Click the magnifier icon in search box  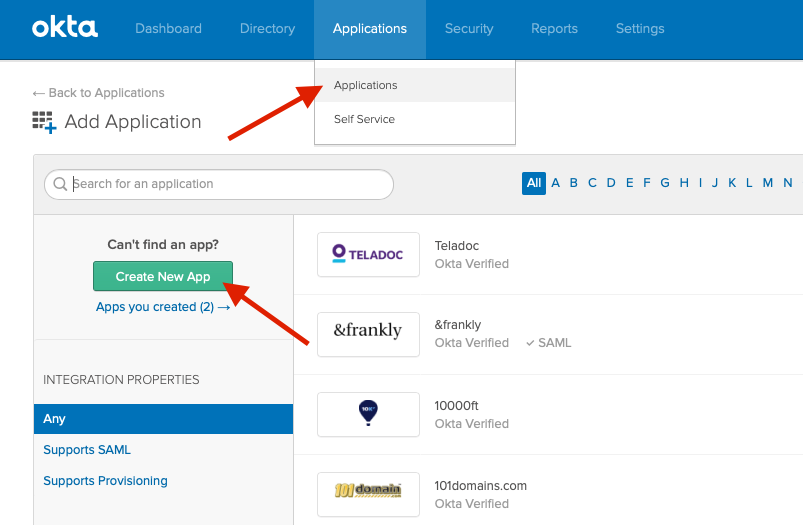point(60,184)
